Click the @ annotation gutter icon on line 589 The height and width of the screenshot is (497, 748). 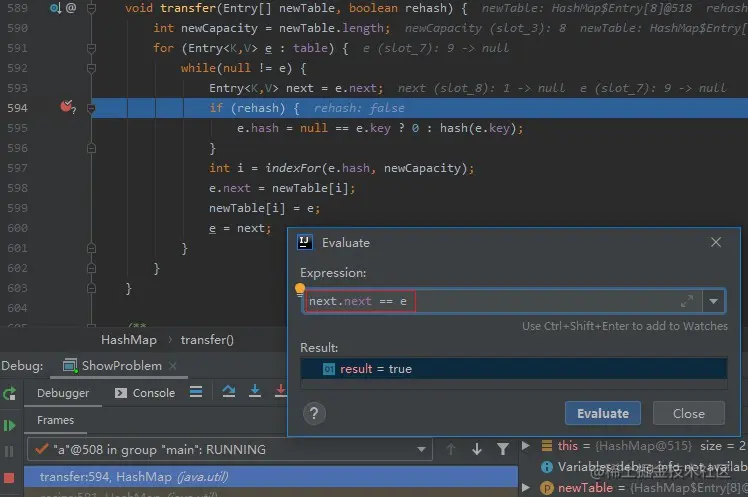(71, 8)
